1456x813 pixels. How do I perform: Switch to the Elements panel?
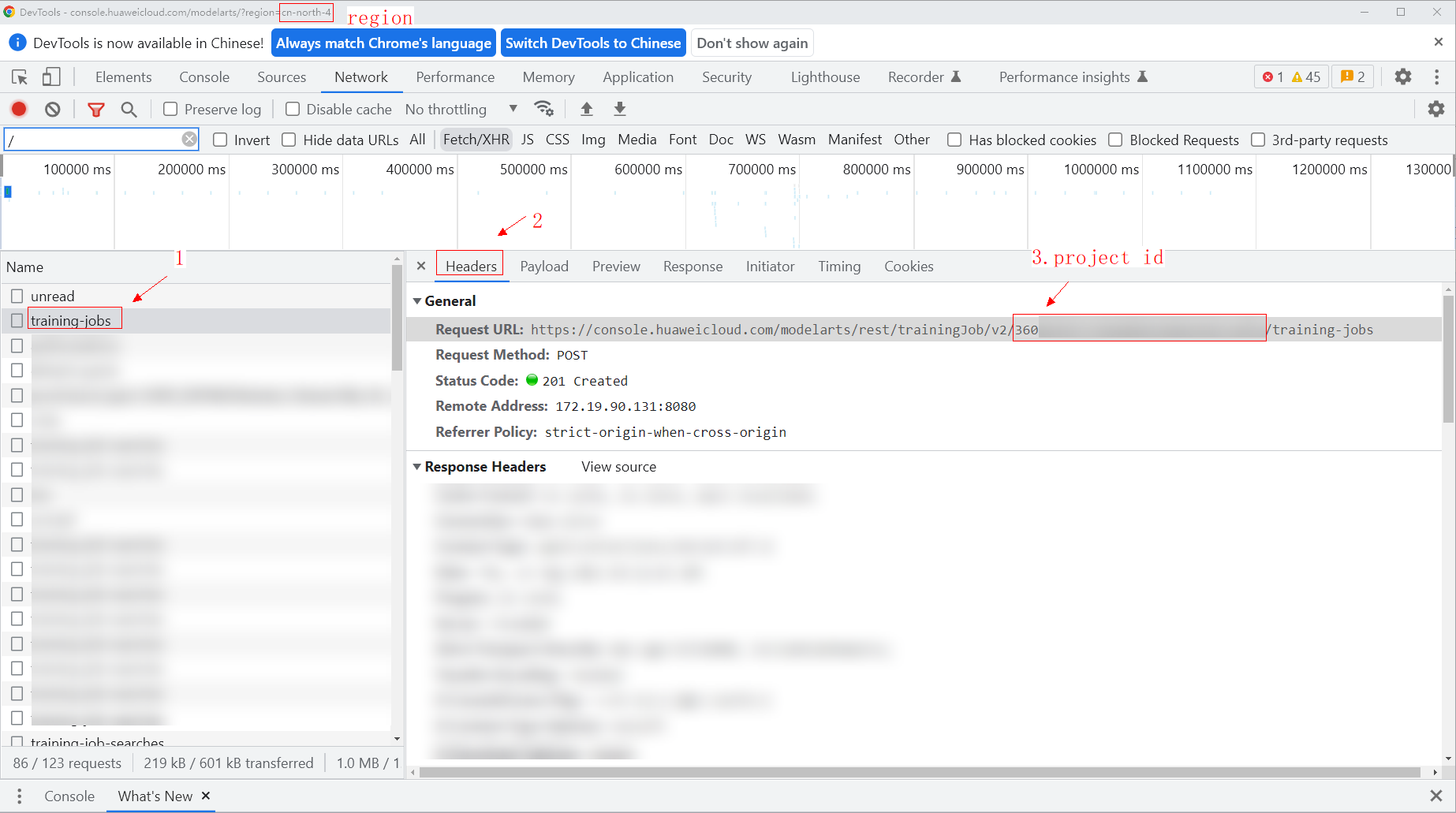[123, 76]
